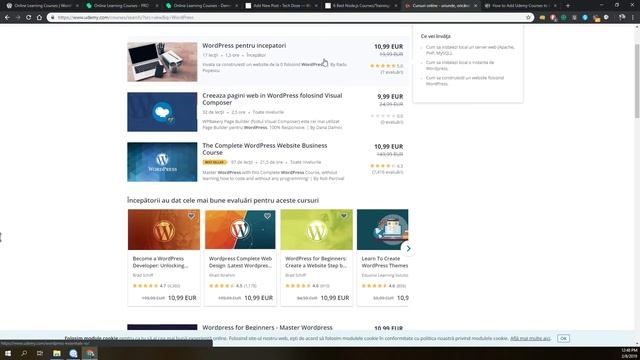Open The Complete WordPress Website Business Course
Image resolution: width=640 pixels, height=360 pixels.
pos(264,149)
